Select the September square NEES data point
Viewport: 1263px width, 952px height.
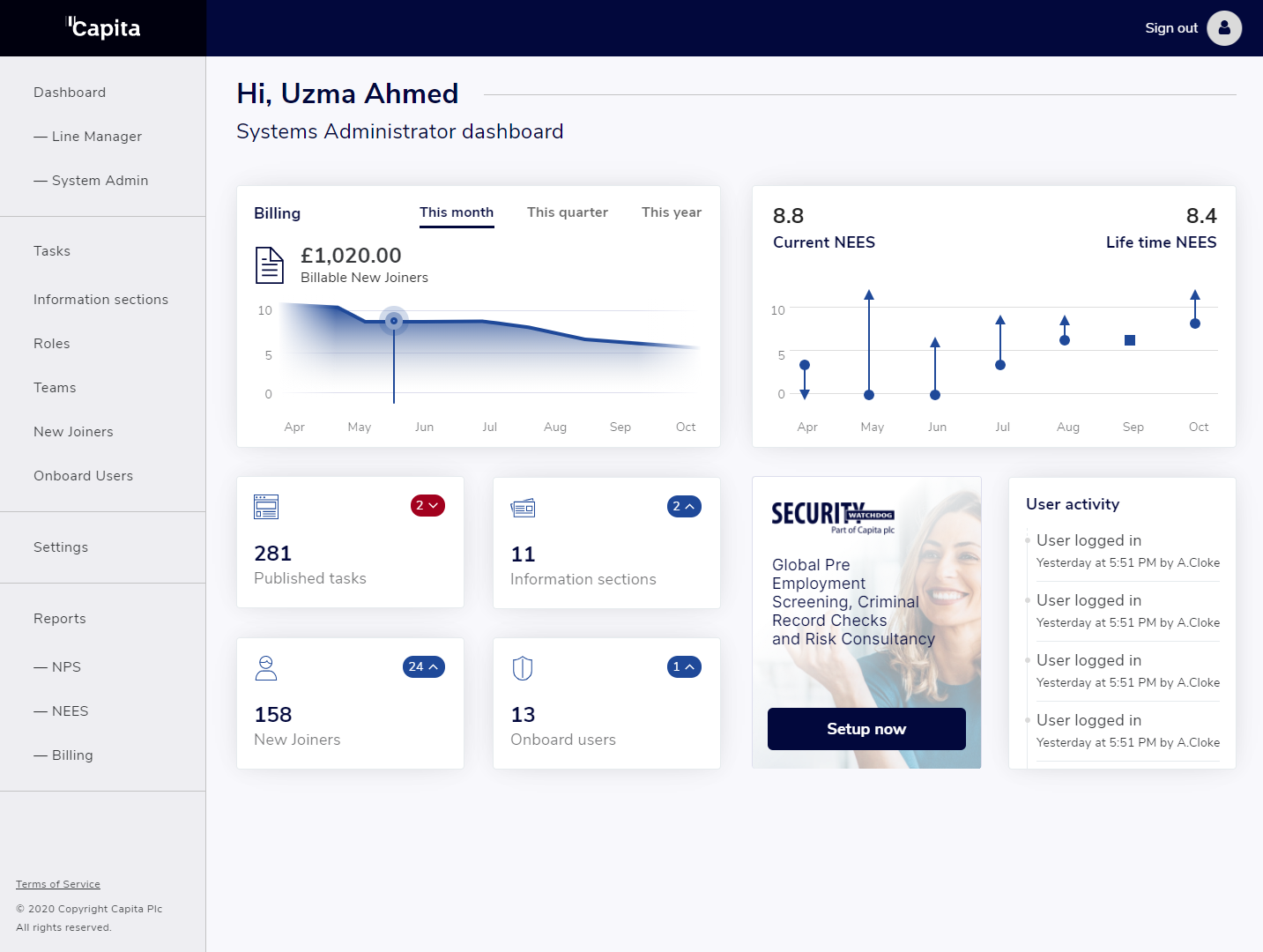point(1130,340)
